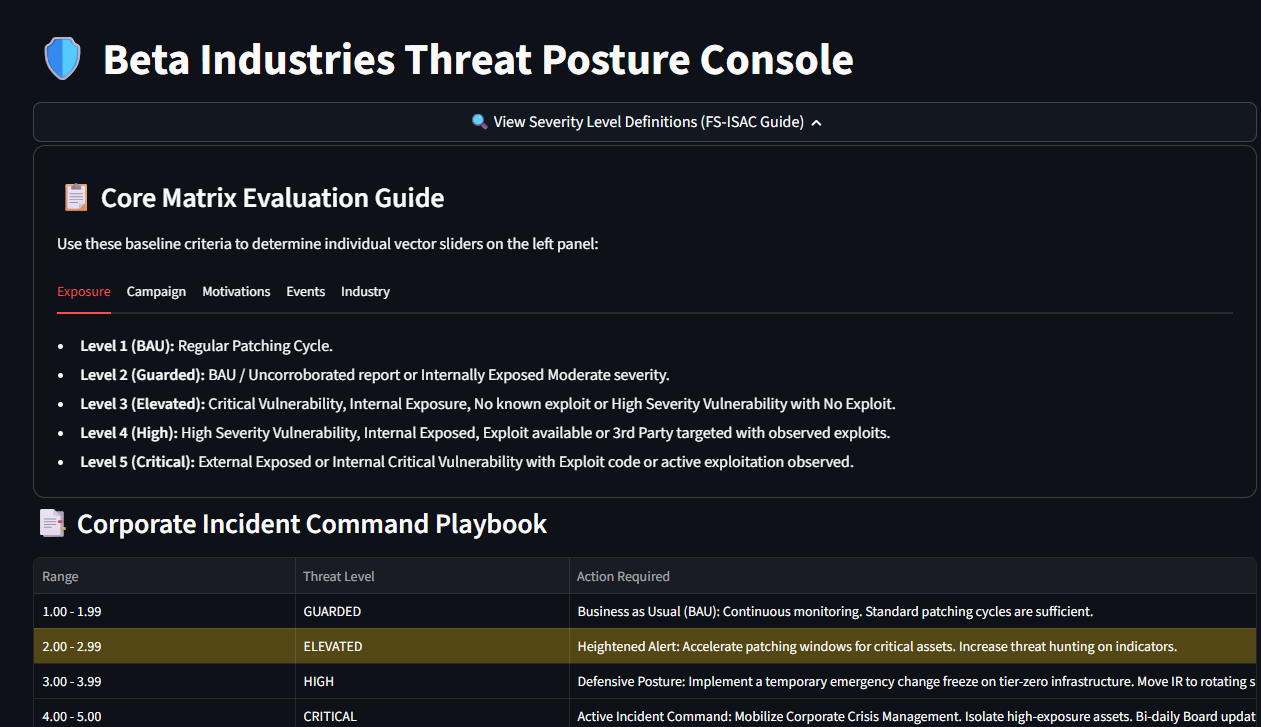Click the HIGH threat level cell
Viewport: 1261px width, 727px height.
tap(432, 681)
